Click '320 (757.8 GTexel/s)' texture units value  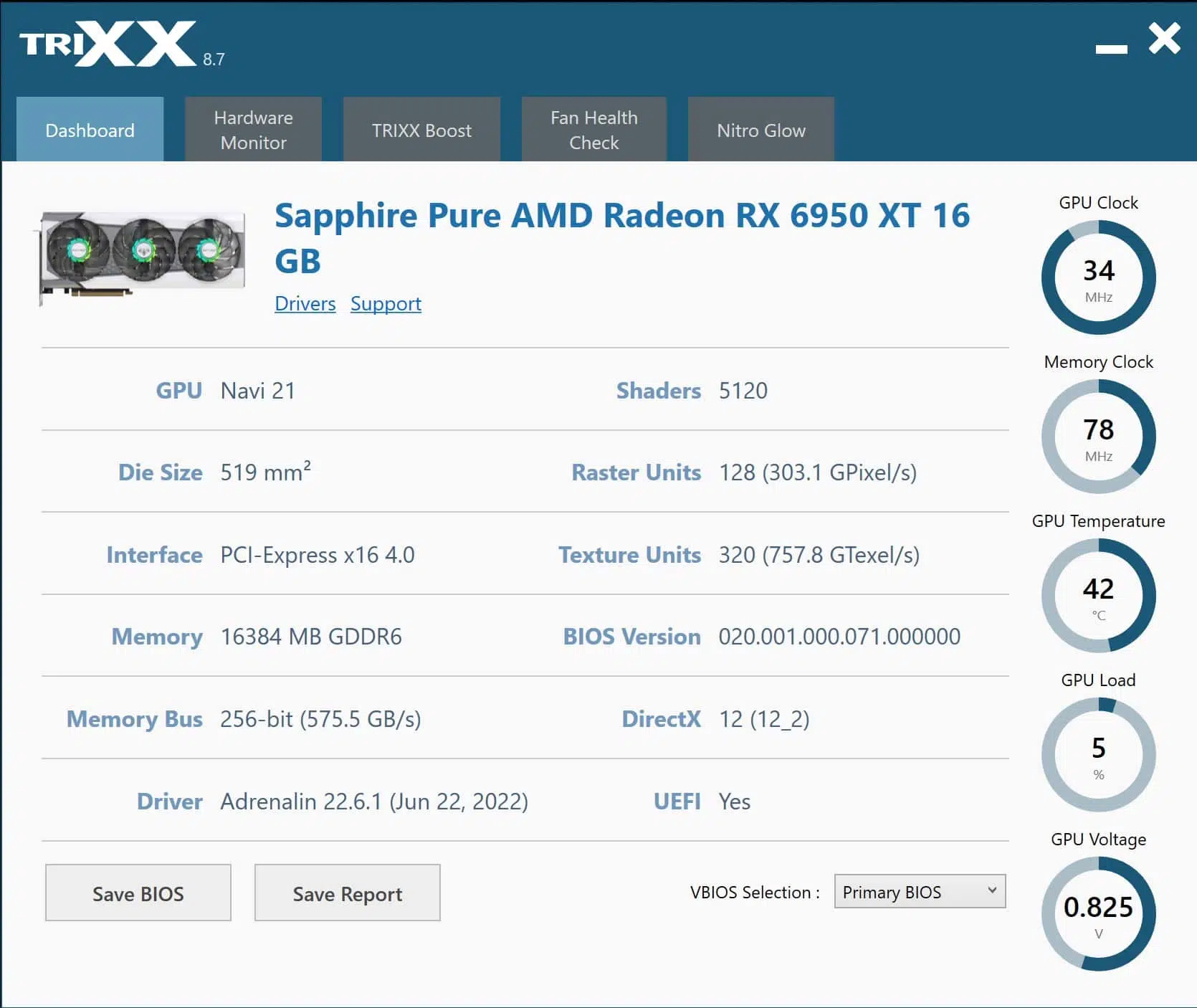(819, 555)
